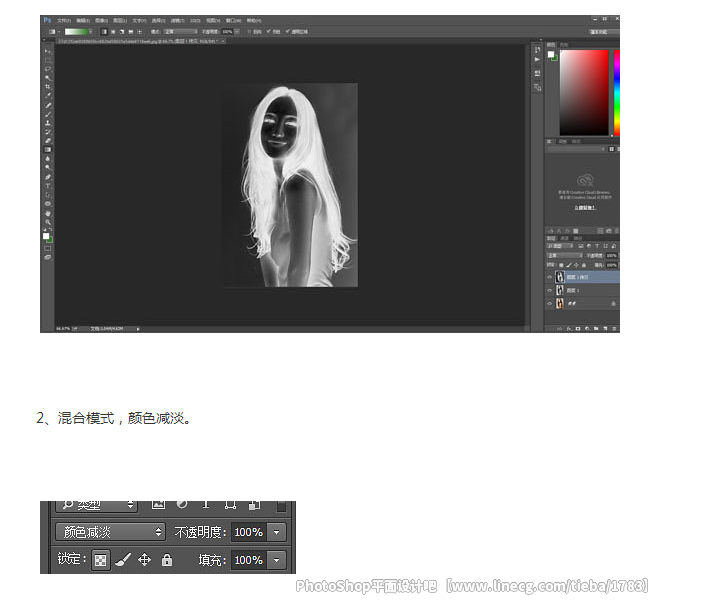Select the 图层 1 layer thumbnail

coord(559,291)
